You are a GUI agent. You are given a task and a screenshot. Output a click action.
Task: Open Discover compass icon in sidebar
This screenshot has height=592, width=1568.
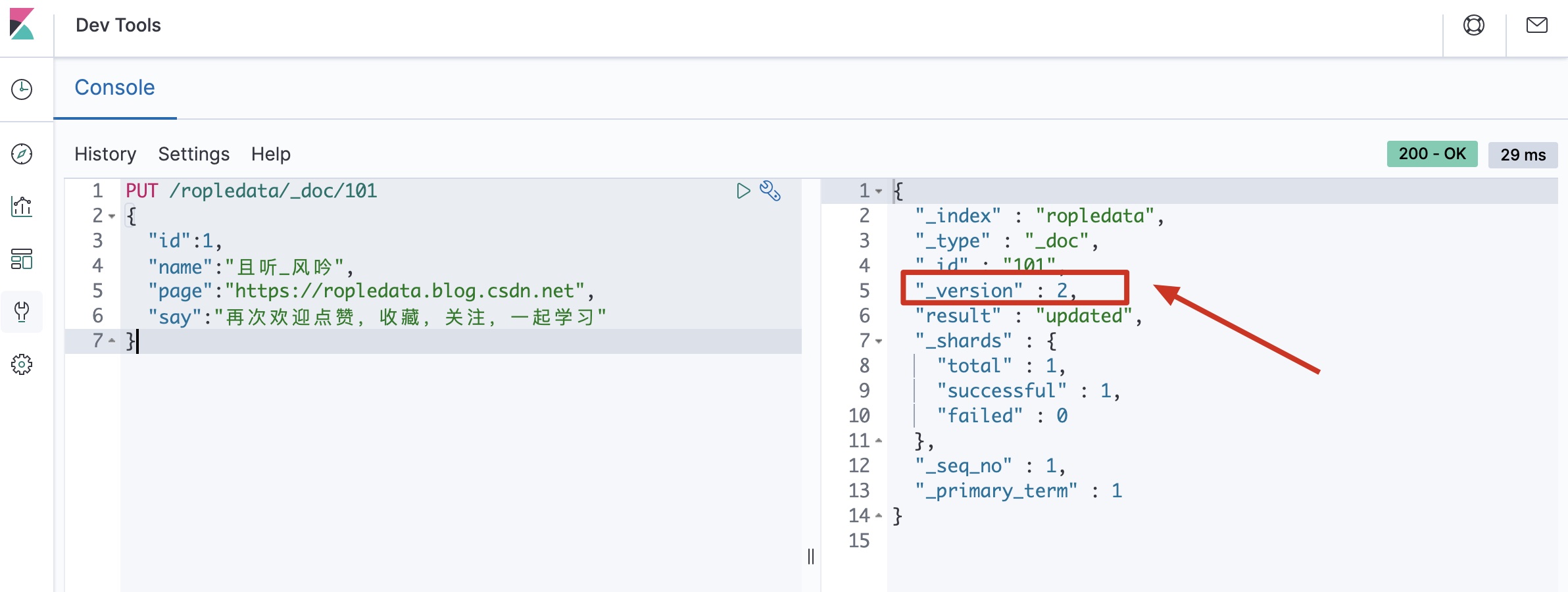point(22,154)
